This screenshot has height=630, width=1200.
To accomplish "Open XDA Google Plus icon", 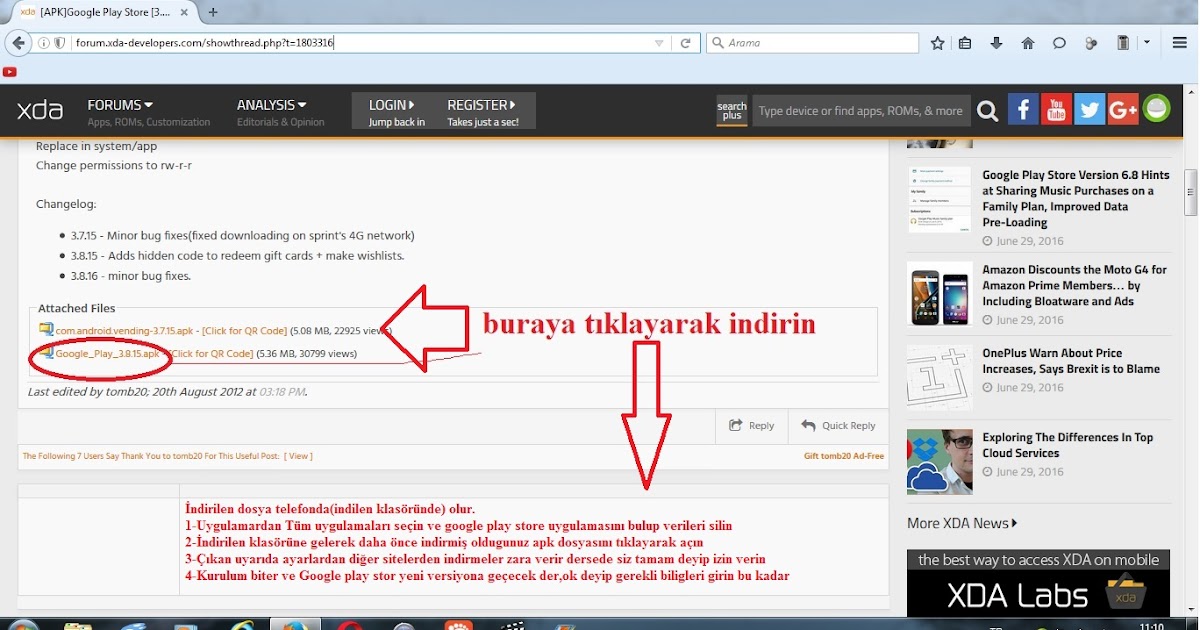I will (1122, 109).
